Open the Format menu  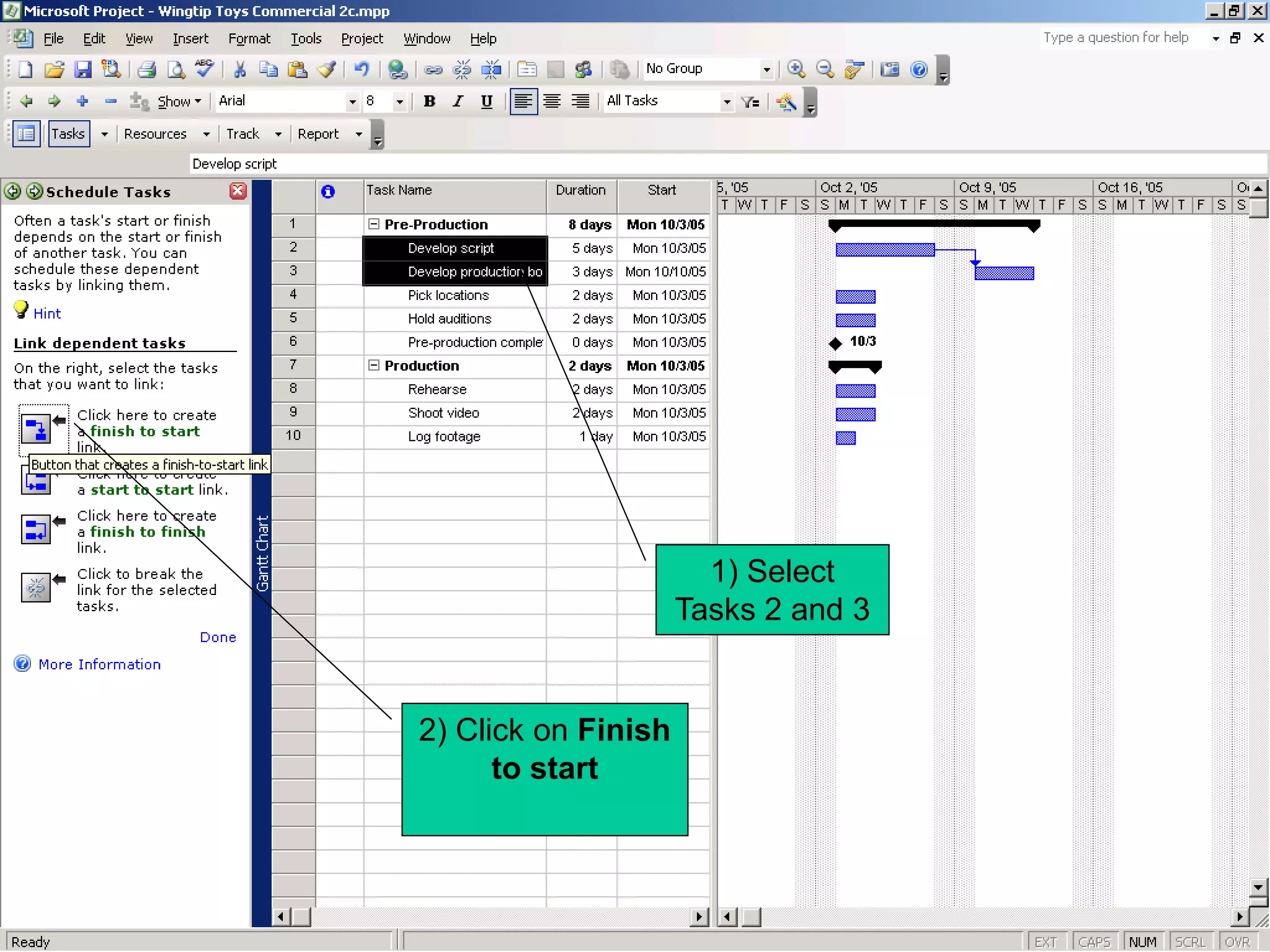249,38
